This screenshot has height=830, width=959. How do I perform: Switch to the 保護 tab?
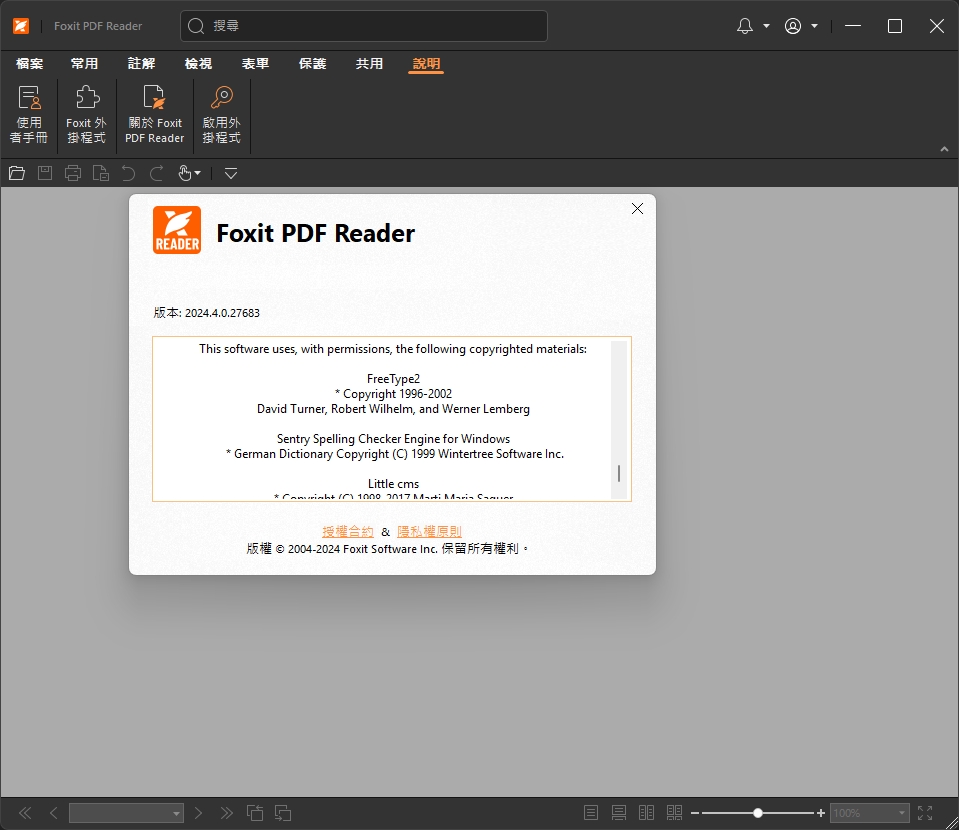pos(313,64)
